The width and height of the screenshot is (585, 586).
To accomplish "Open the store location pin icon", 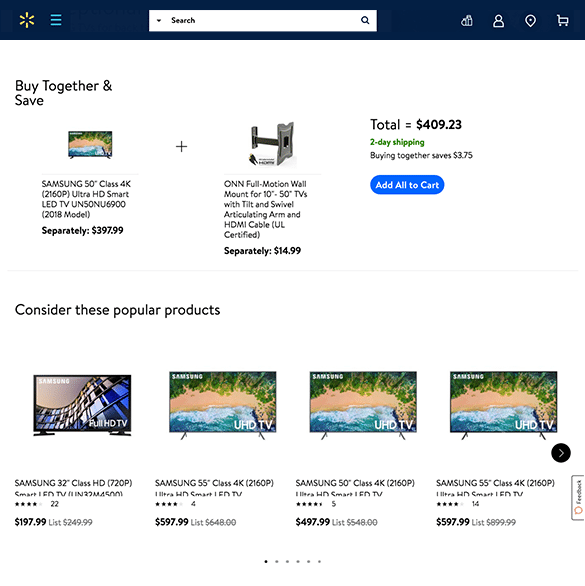I will click(530, 21).
